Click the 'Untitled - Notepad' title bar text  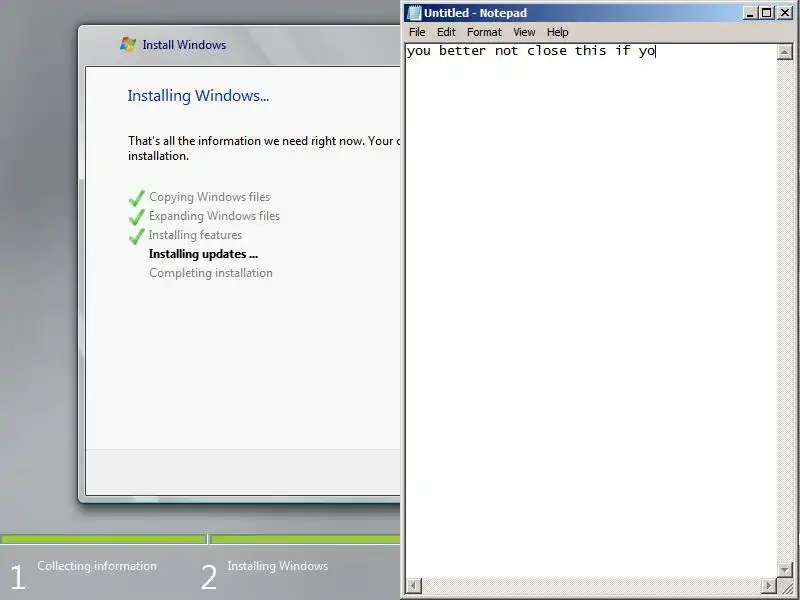click(x=476, y=13)
